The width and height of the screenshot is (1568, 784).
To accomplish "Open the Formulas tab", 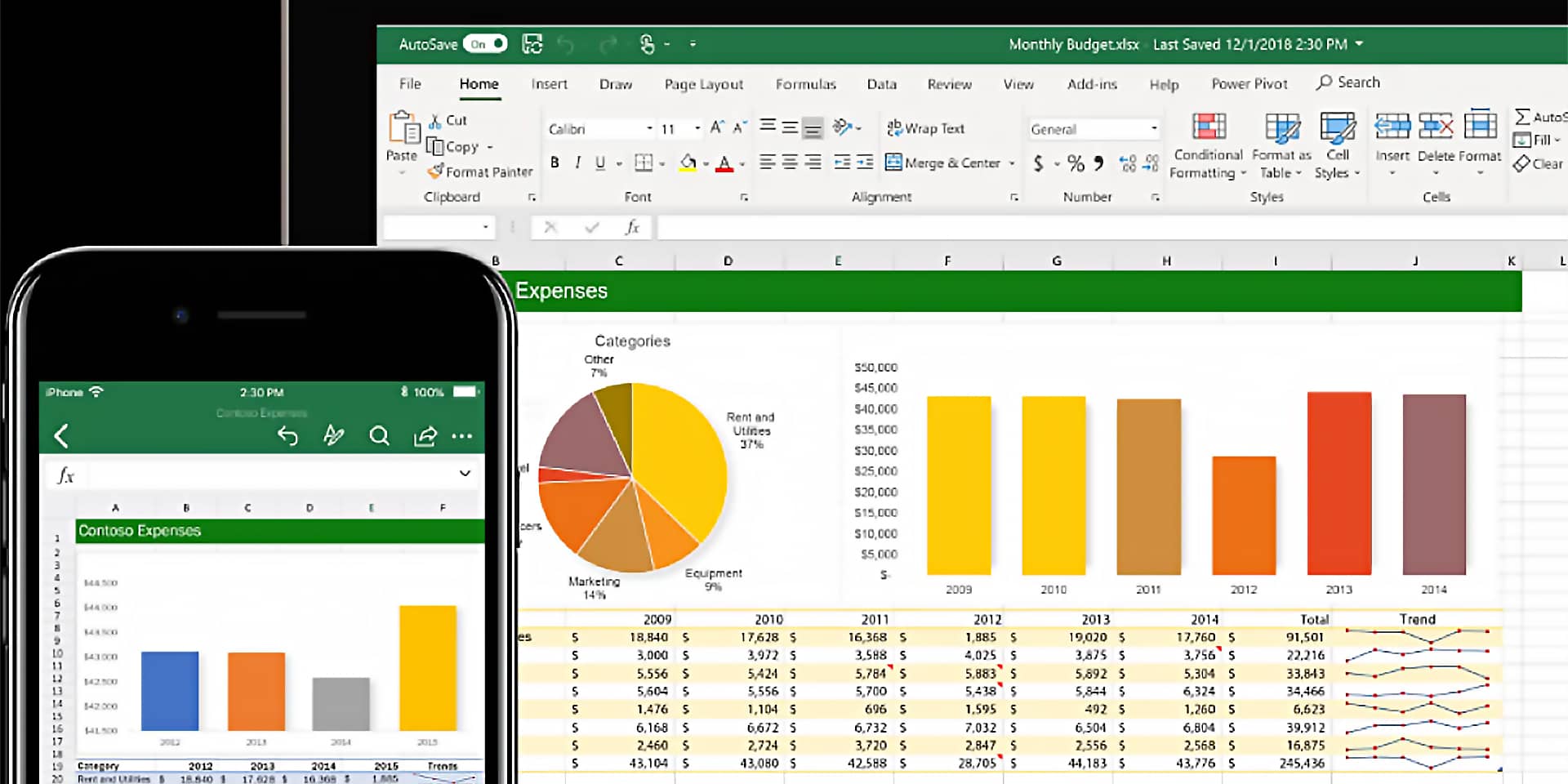I will pos(806,83).
